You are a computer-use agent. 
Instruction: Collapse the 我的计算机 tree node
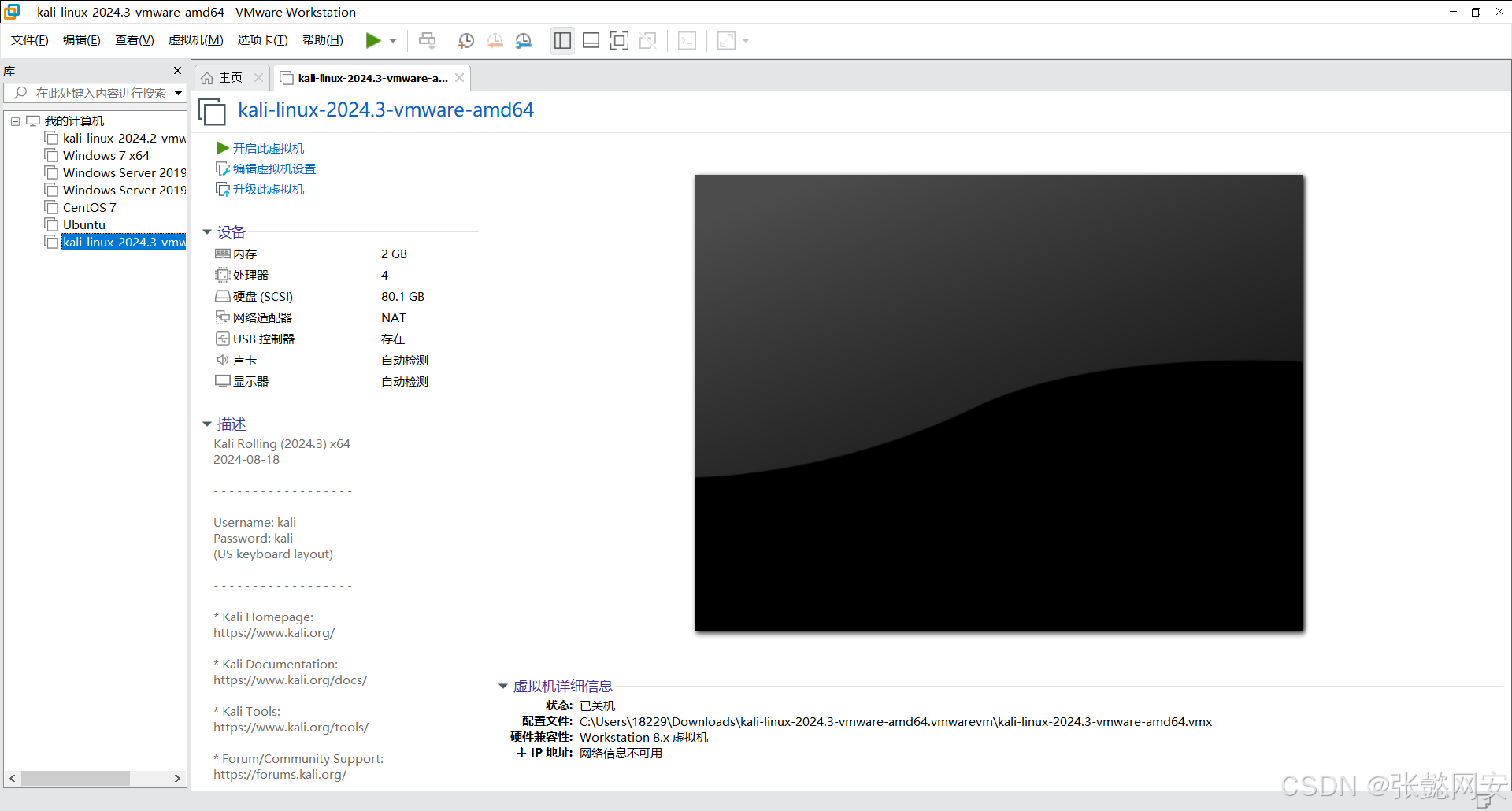(x=15, y=121)
